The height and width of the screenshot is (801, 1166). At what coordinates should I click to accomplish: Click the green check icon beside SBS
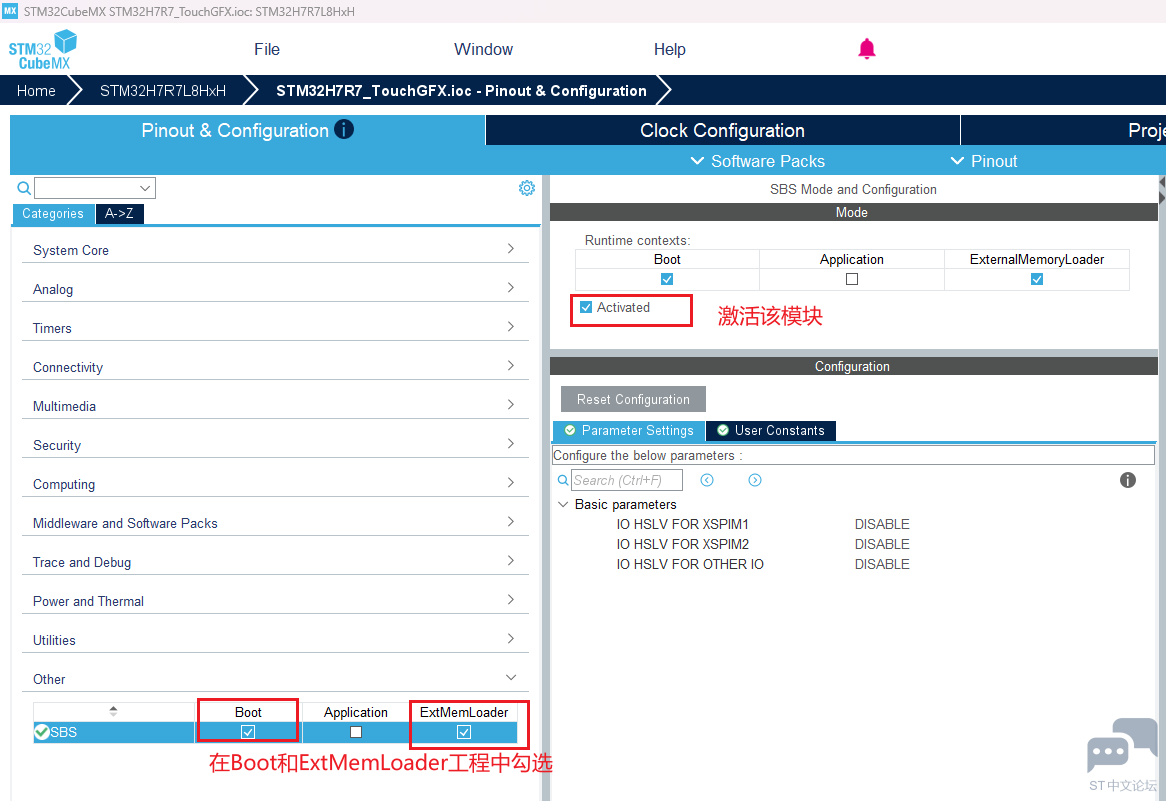pyautogui.click(x=42, y=733)
